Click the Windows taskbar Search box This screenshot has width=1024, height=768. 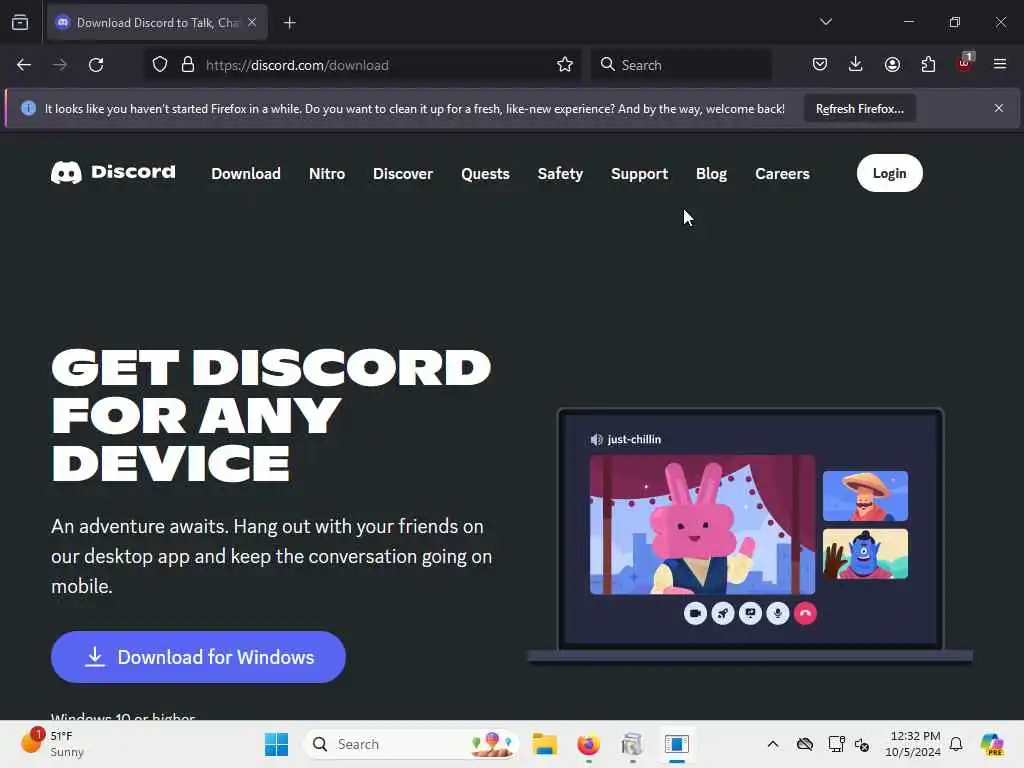[x=411, y=744]
